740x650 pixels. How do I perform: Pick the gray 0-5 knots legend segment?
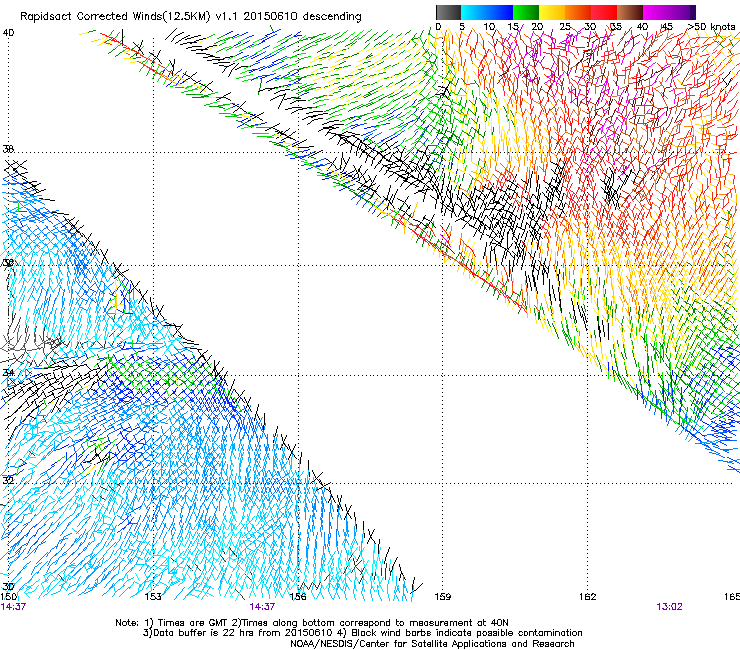pos(448,12)
